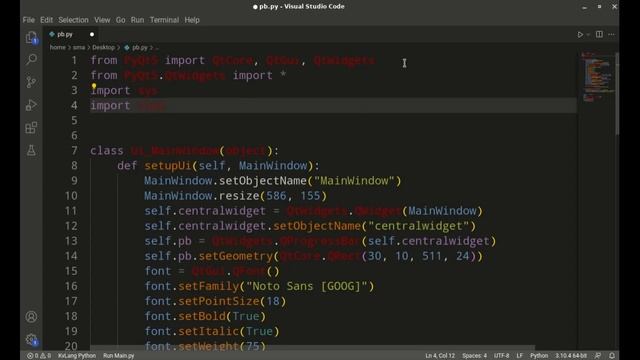The height and width of the screenshot is (360, 640).
Task: Click the feedback icon in status bar
Action: (x=598, y=356)
